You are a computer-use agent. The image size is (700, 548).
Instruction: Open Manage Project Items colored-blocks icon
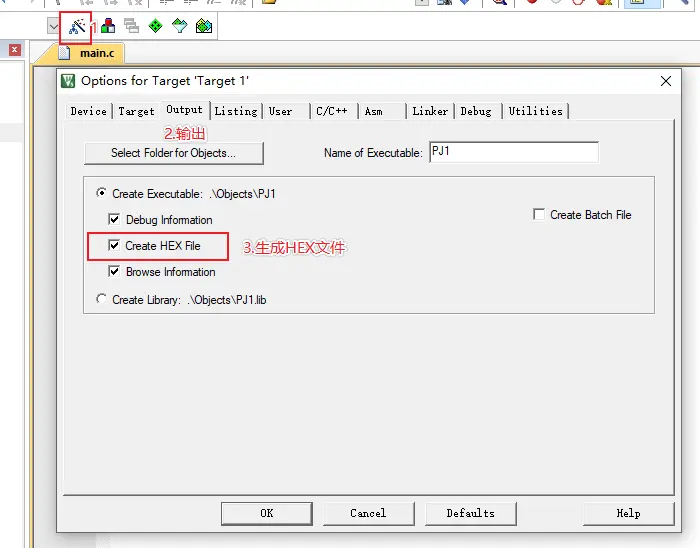click(x=108, y=26)
